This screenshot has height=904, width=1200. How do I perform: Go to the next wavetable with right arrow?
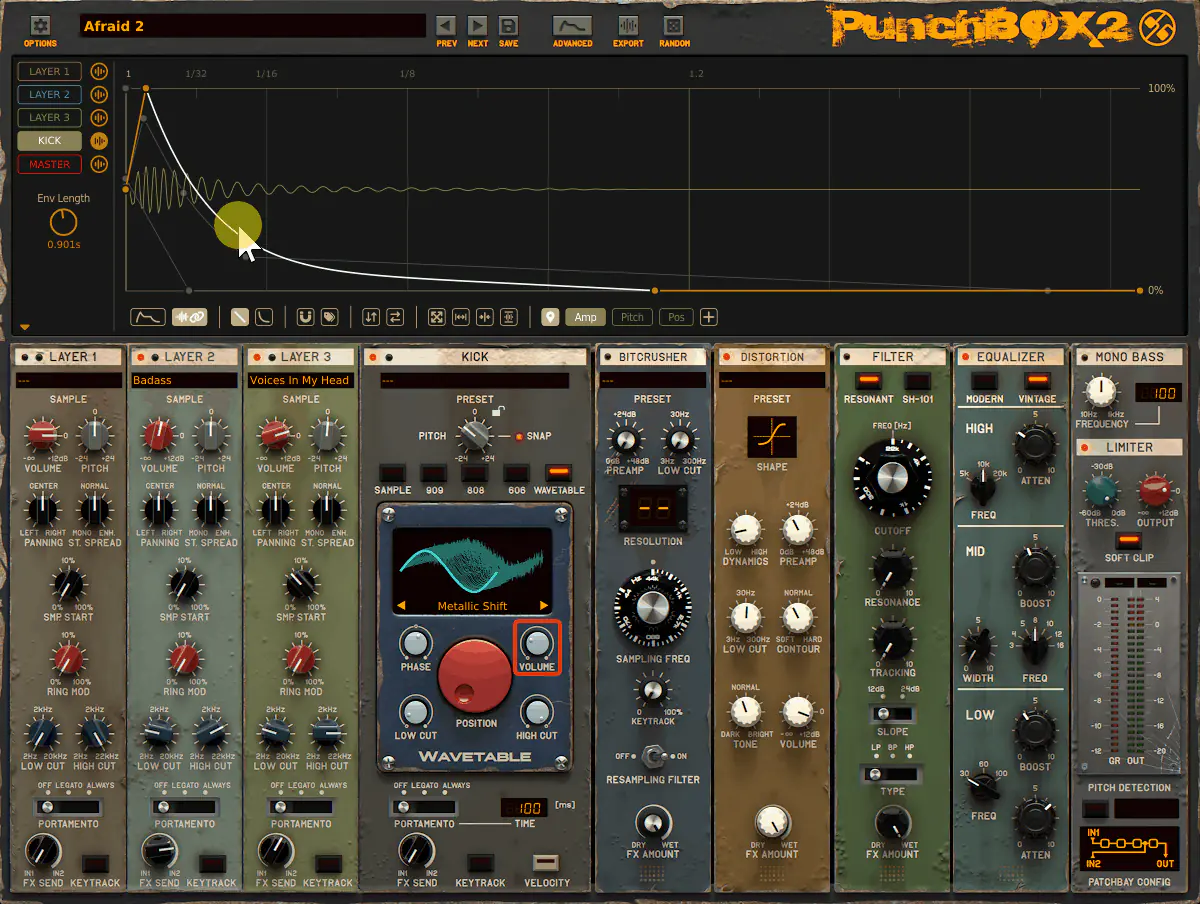544,606
